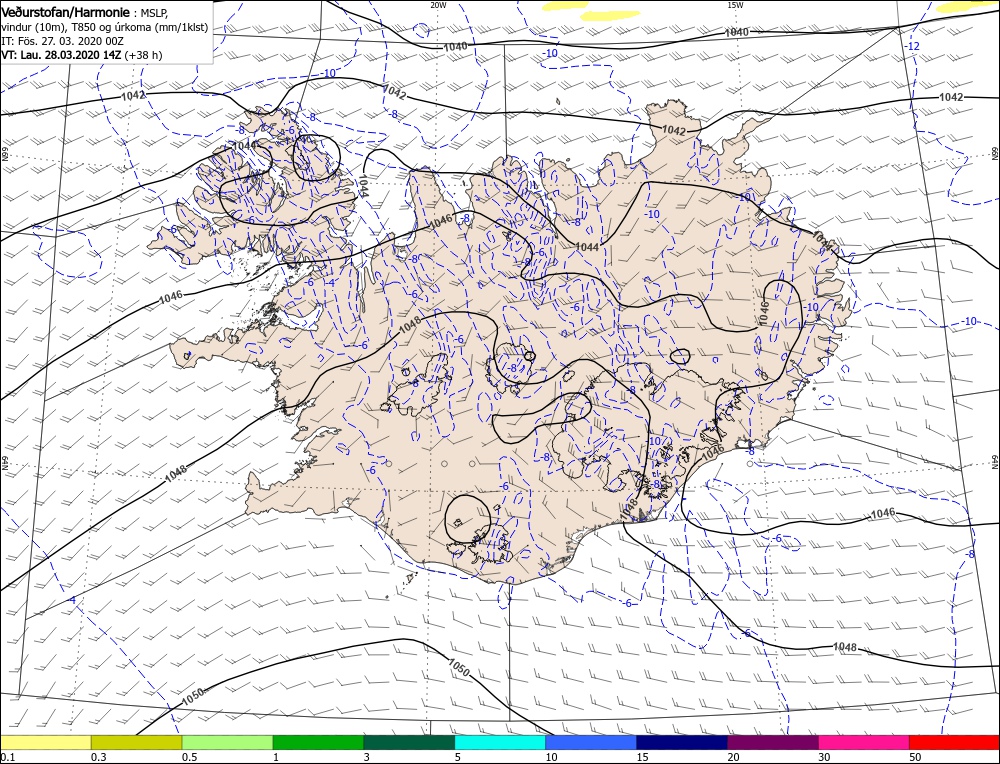Viewport: 1000px width, 764px height.
Task: Select the legend label "3" under the color bar
Action: point(367,757)
